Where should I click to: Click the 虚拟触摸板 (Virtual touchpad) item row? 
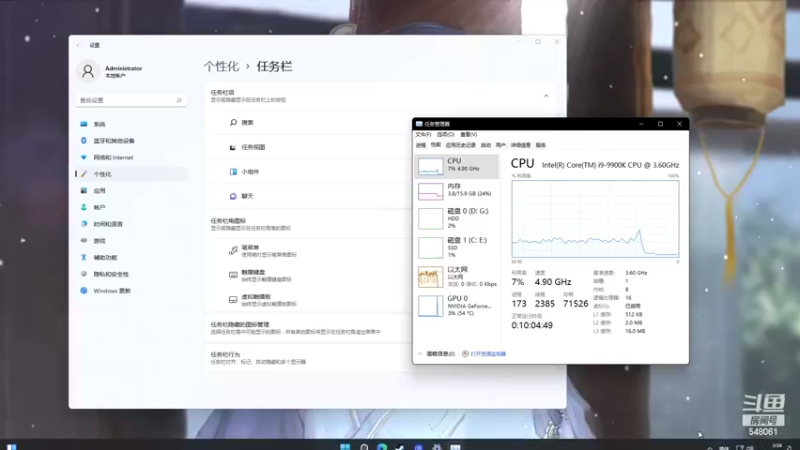(309, 299)
